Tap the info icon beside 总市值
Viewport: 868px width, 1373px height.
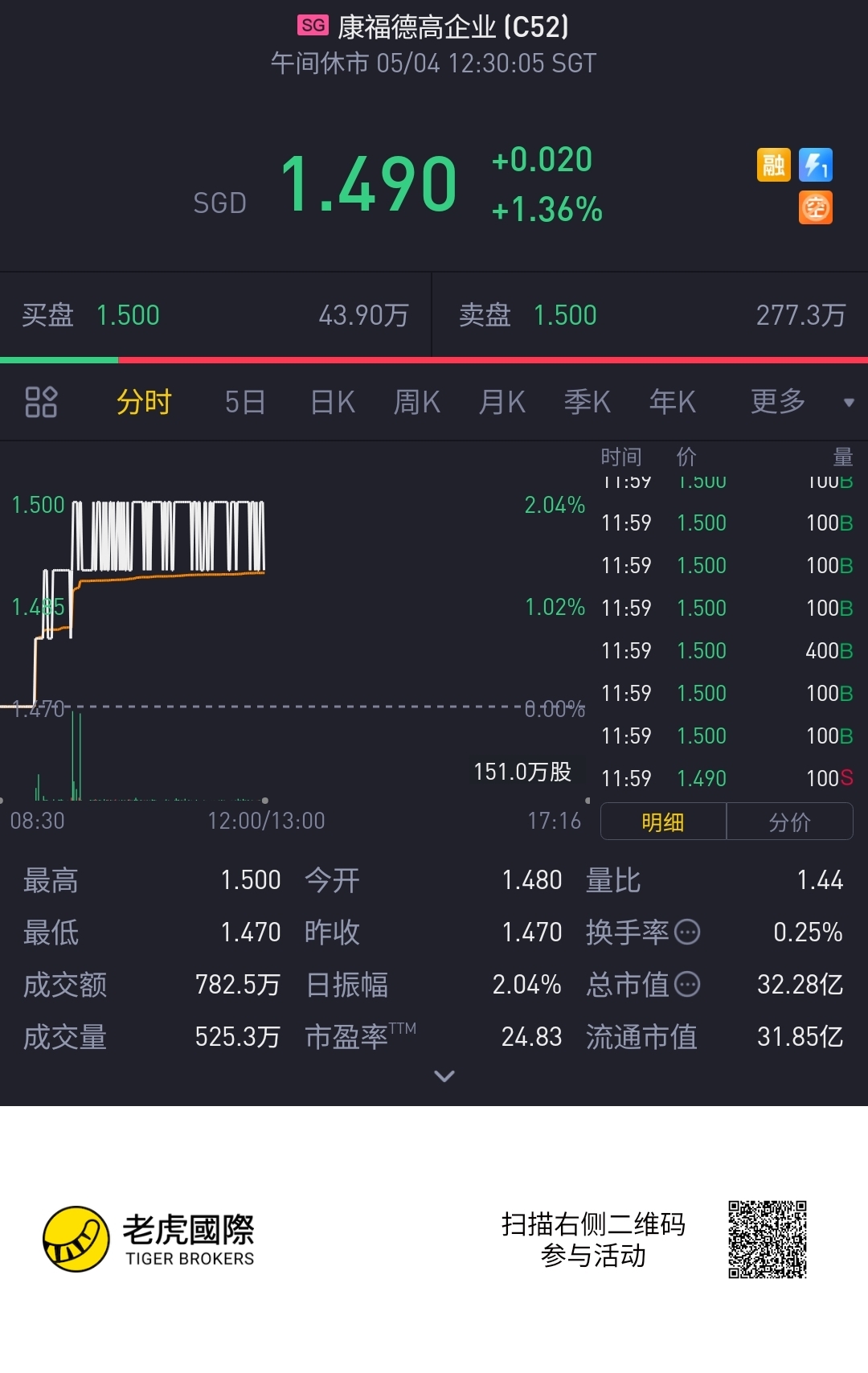(687, 984)
